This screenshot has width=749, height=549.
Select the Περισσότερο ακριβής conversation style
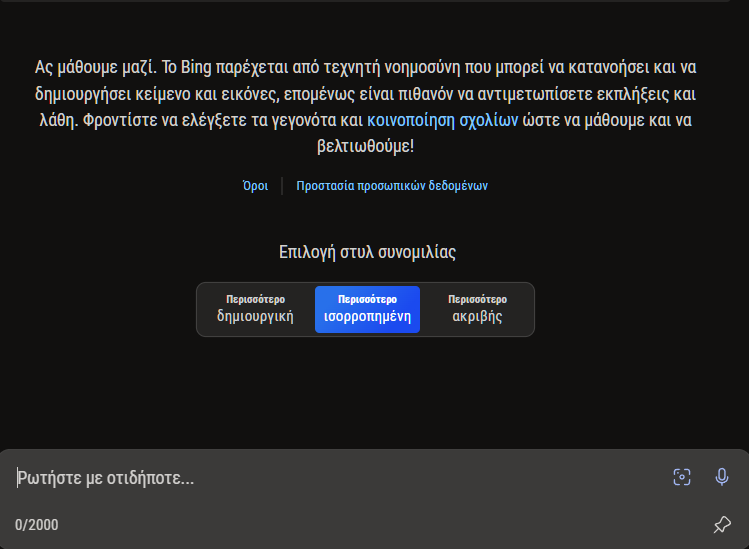477,309
